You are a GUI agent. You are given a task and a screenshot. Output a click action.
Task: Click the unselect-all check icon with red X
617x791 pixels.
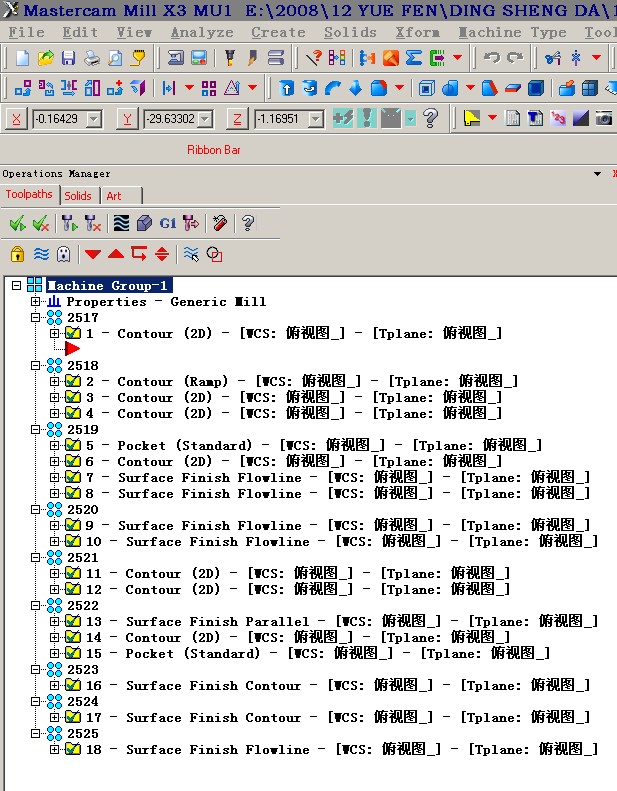tap(40, 223)
